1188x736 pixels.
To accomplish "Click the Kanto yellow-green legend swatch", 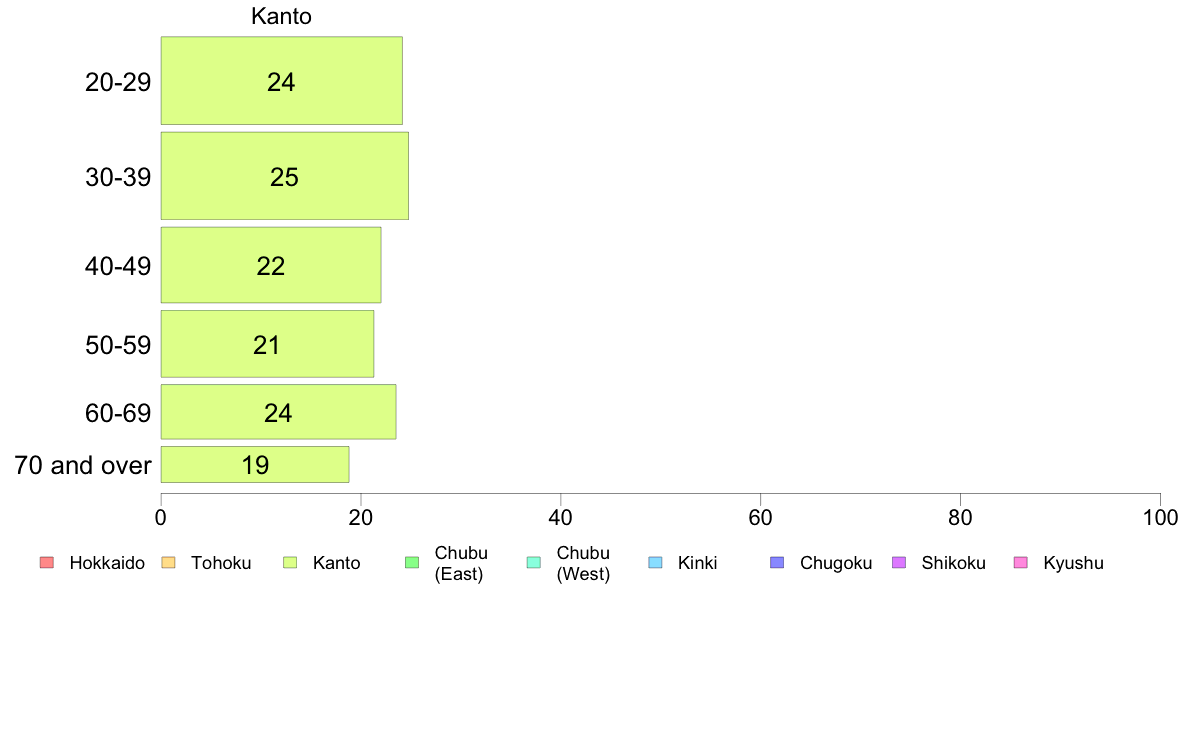I will tap(290, 562).
